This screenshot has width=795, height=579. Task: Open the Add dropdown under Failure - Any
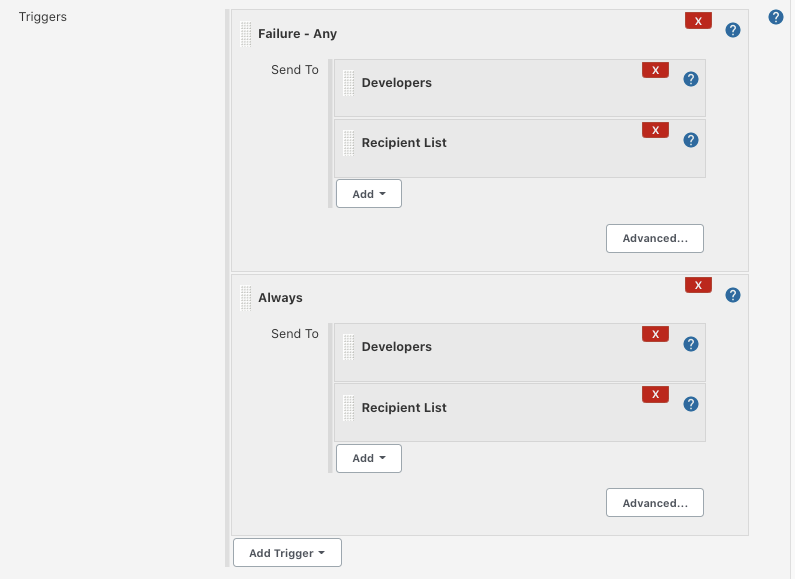368,194
